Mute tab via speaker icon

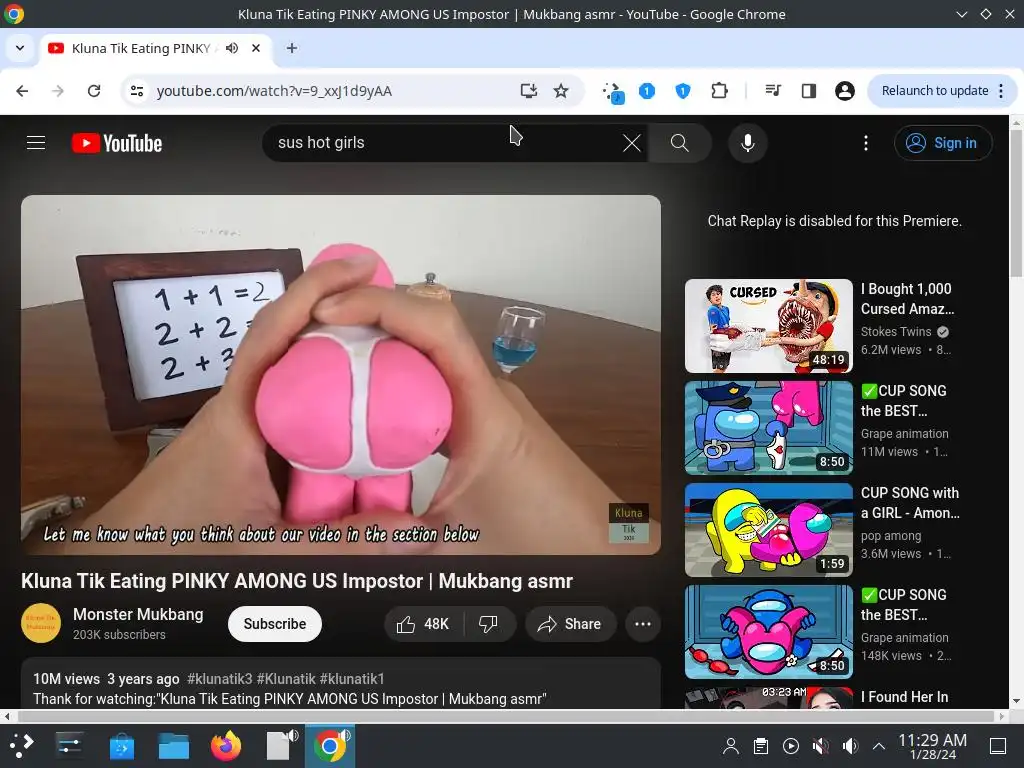pyautogui.click(x=232, y=48)
